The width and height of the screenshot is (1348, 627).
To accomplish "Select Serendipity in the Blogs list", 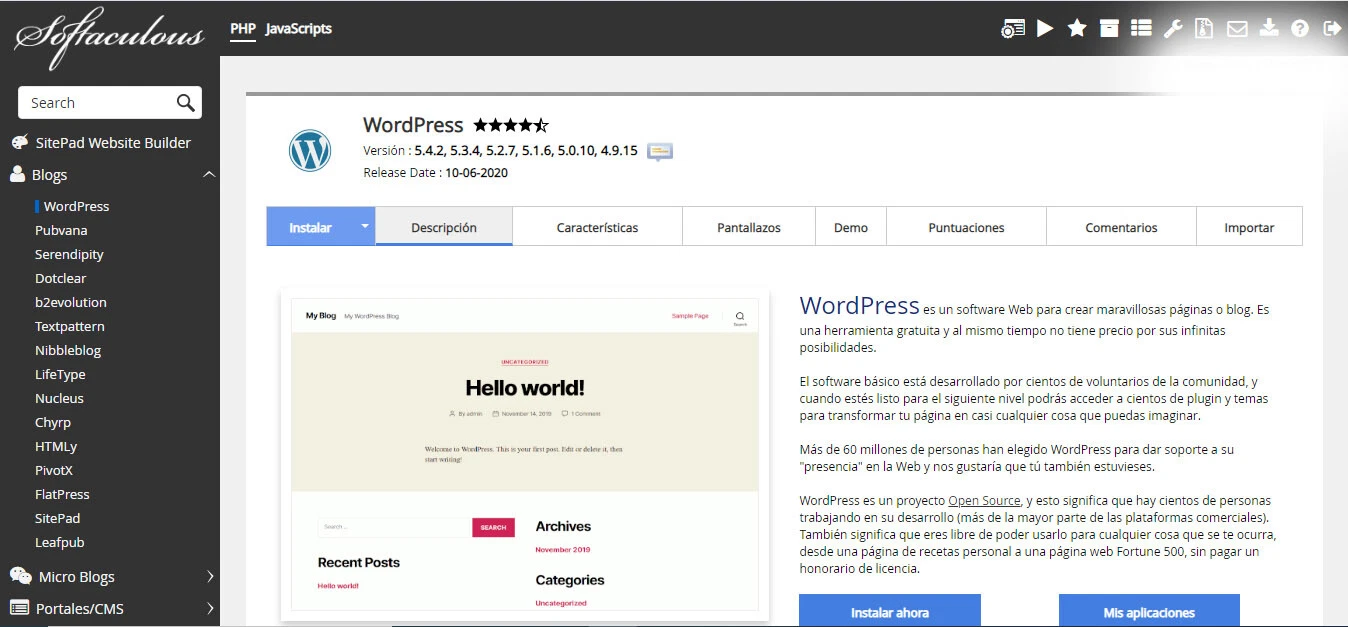I will click(x=69, y=254).
